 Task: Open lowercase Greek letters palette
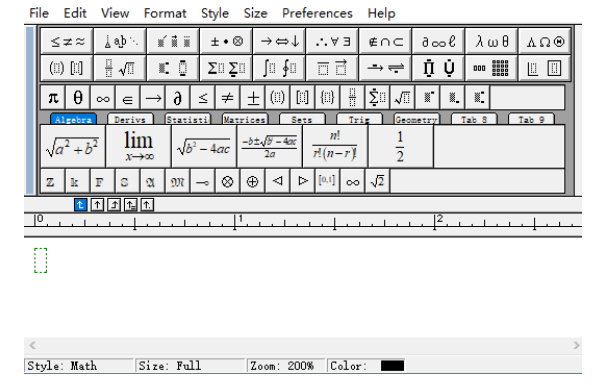[491, 41]
